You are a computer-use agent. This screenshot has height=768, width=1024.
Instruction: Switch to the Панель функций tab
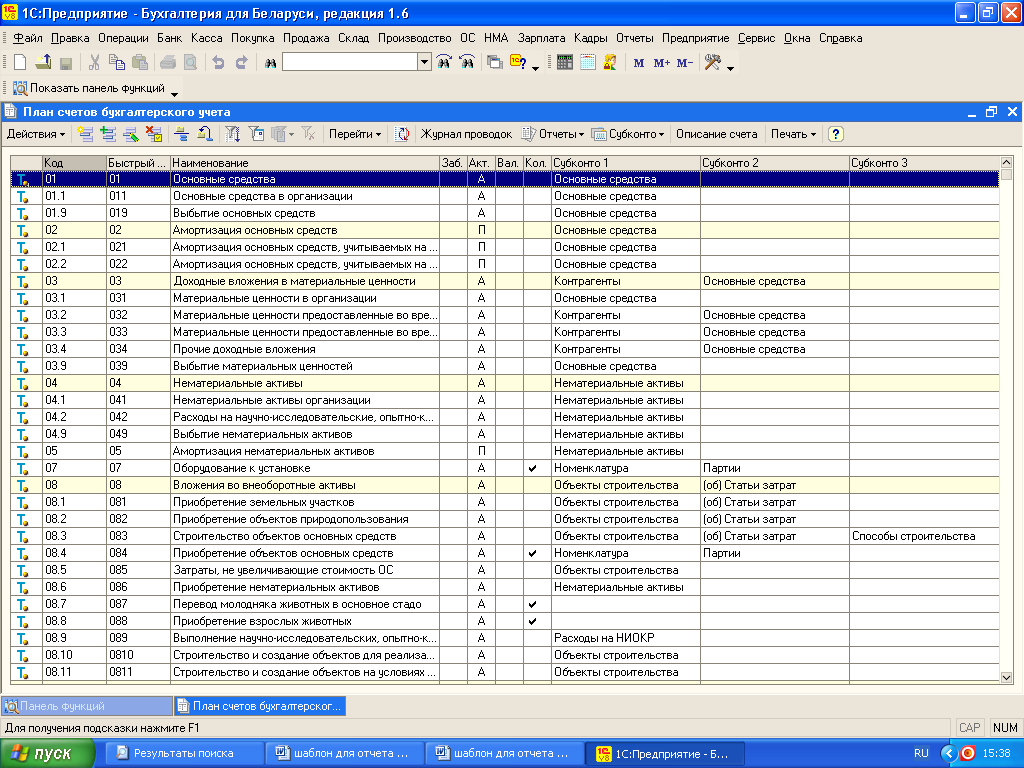[x=86, y=706]
